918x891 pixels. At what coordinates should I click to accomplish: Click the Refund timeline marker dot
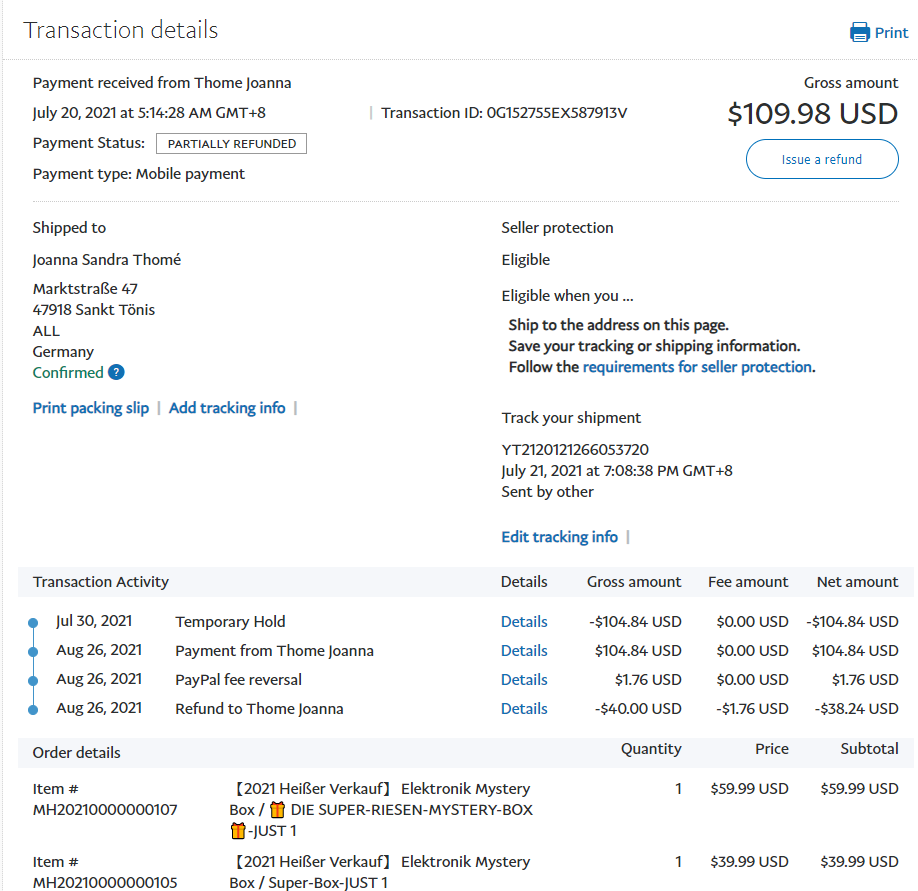click(33, 710)
